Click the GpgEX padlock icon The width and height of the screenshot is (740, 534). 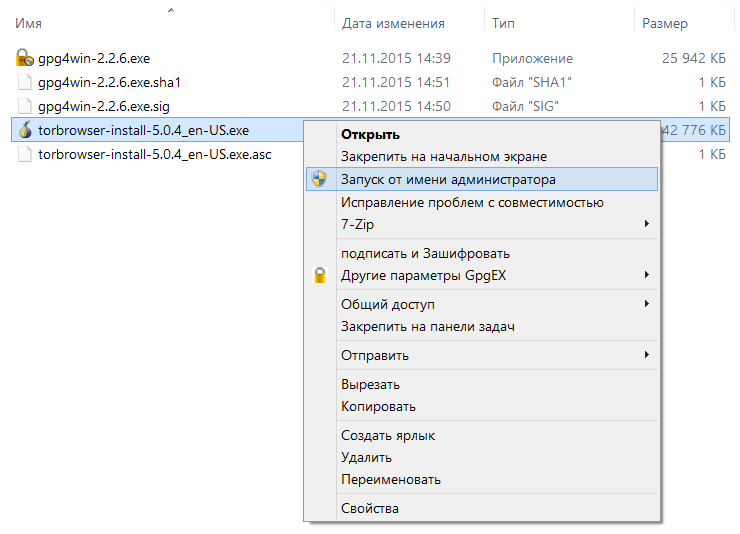click(319, 275)
